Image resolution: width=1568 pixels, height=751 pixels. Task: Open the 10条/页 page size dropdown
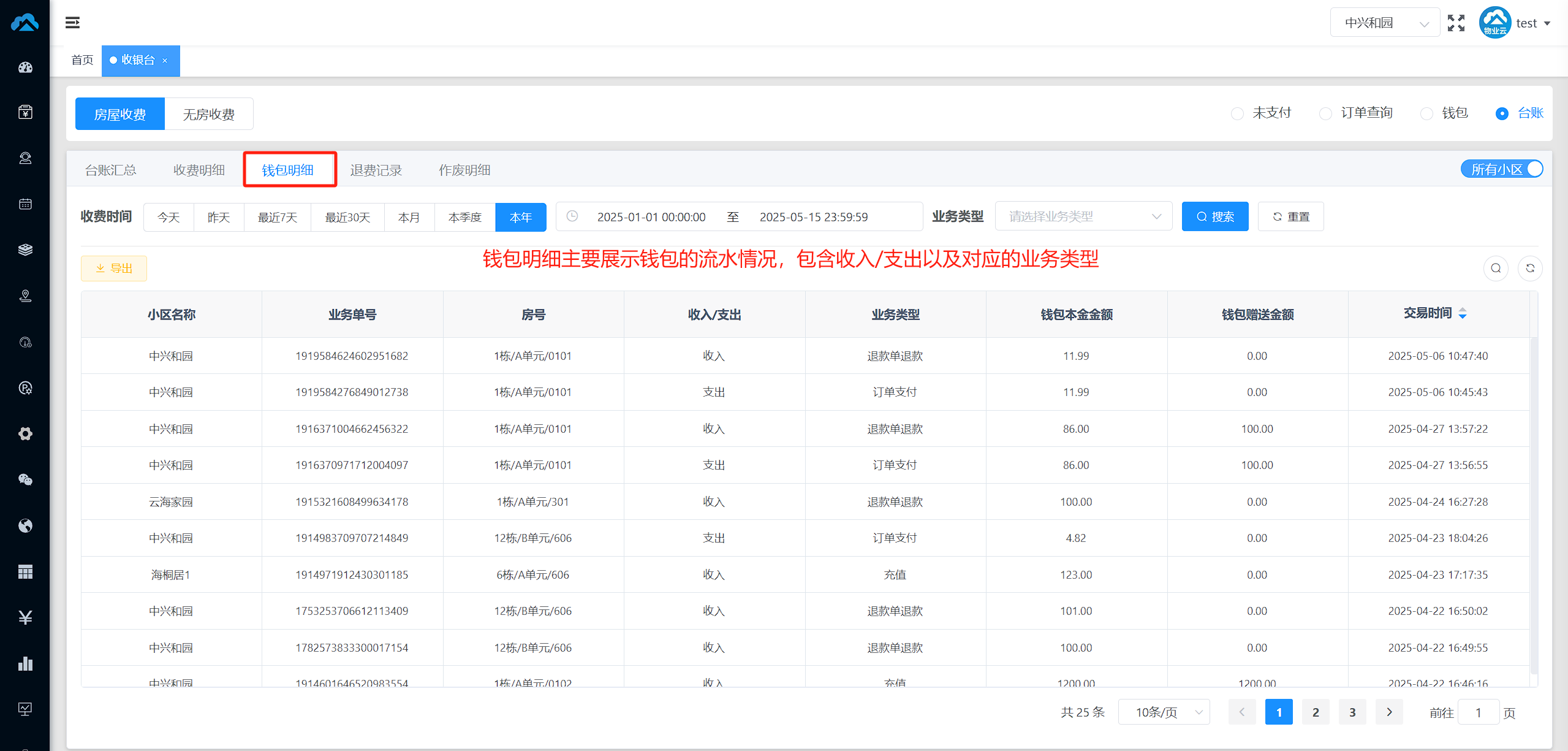tap(1164, 712)
